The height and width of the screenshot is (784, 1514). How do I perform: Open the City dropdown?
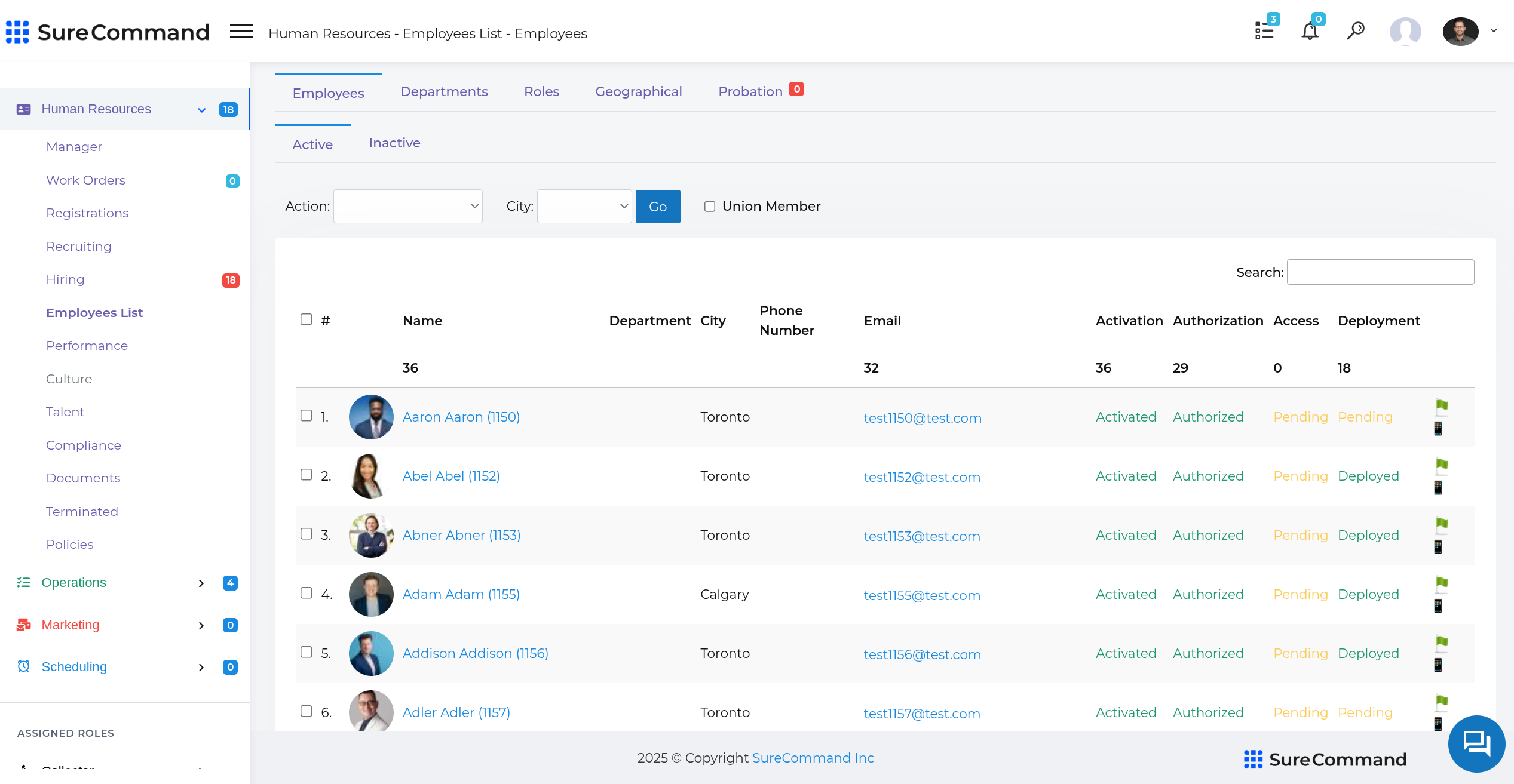(x=584, y=207)
